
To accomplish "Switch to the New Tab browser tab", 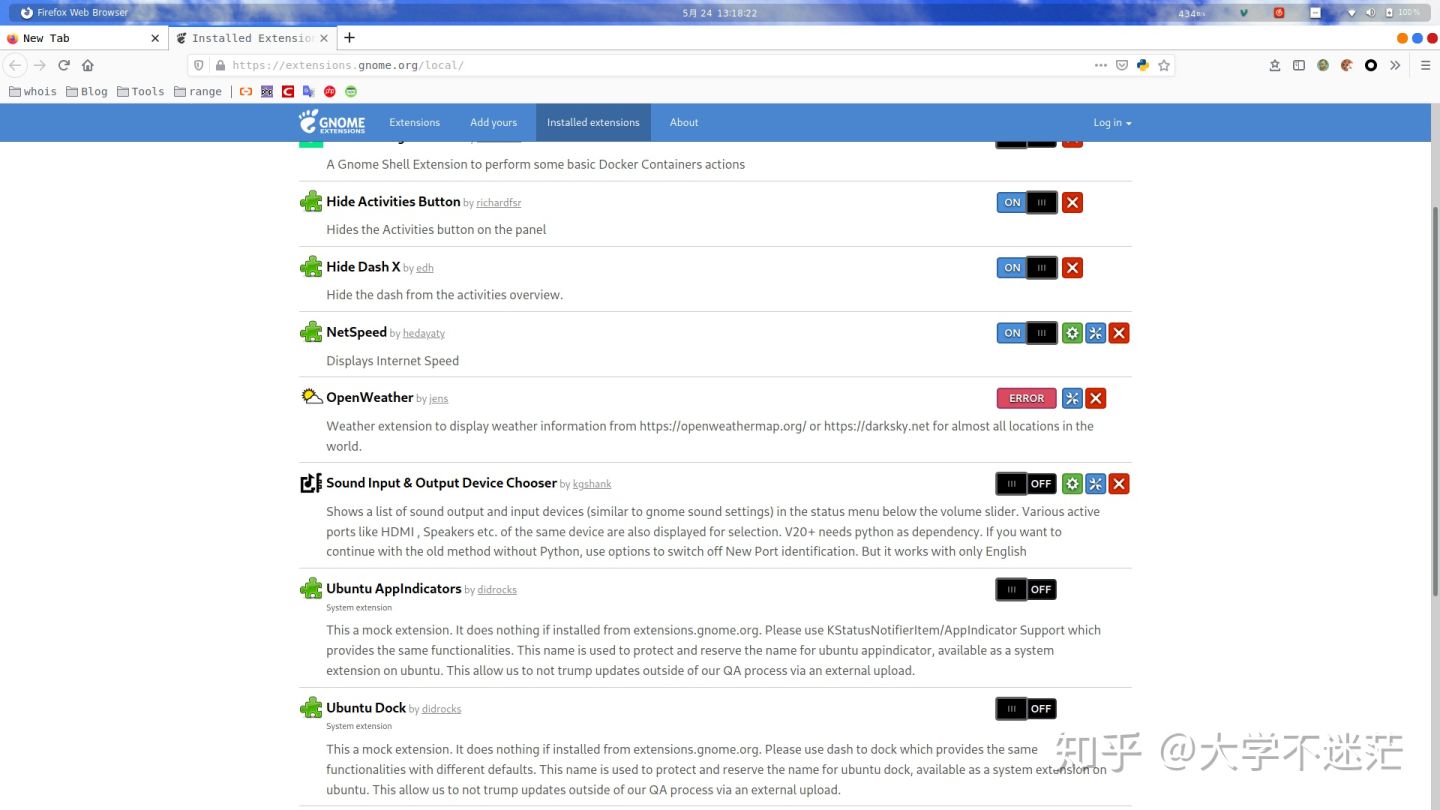I will click(82, 38).
